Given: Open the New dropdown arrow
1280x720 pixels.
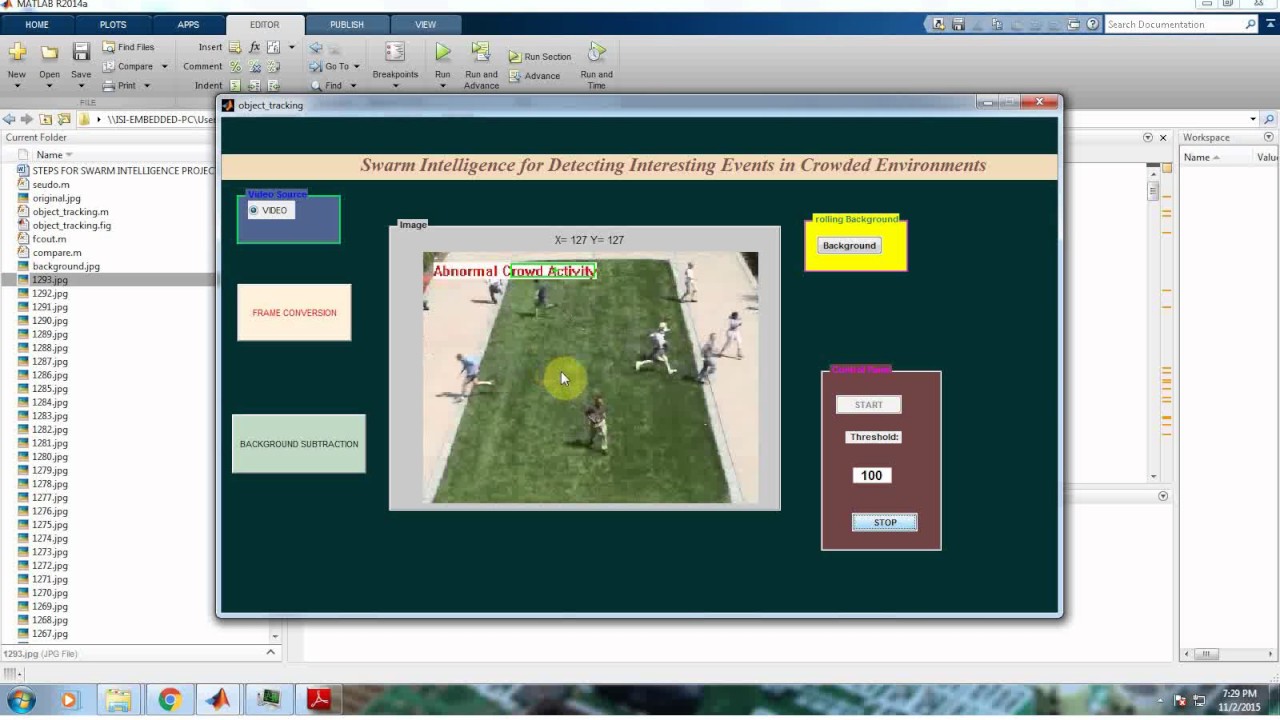Looking at the screenshot, I should [17, 86].
